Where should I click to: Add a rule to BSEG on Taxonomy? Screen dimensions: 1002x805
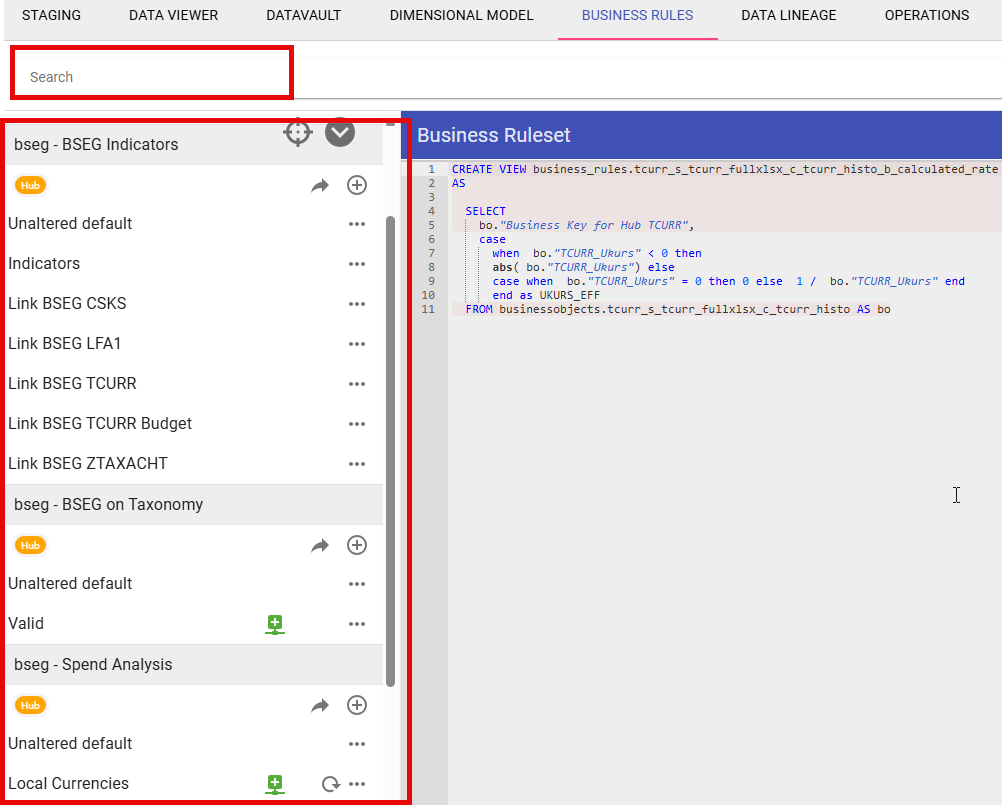(x=357, y=545)
